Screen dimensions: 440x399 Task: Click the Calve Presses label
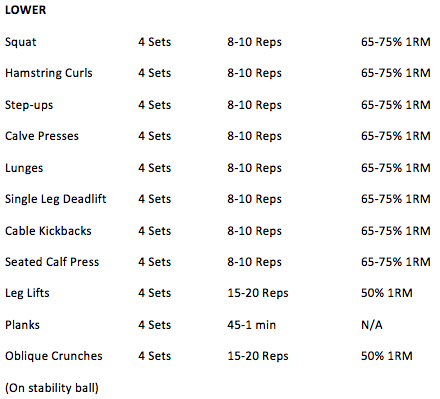pos(42,136)
